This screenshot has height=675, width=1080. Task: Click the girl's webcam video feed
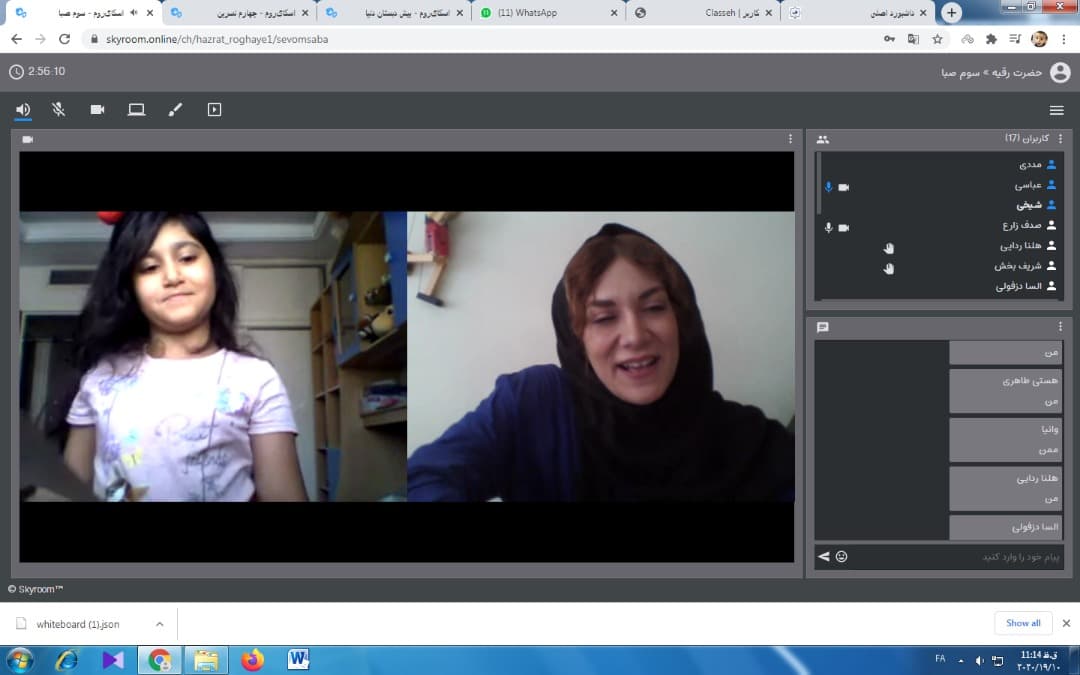[x=214, y=356]
